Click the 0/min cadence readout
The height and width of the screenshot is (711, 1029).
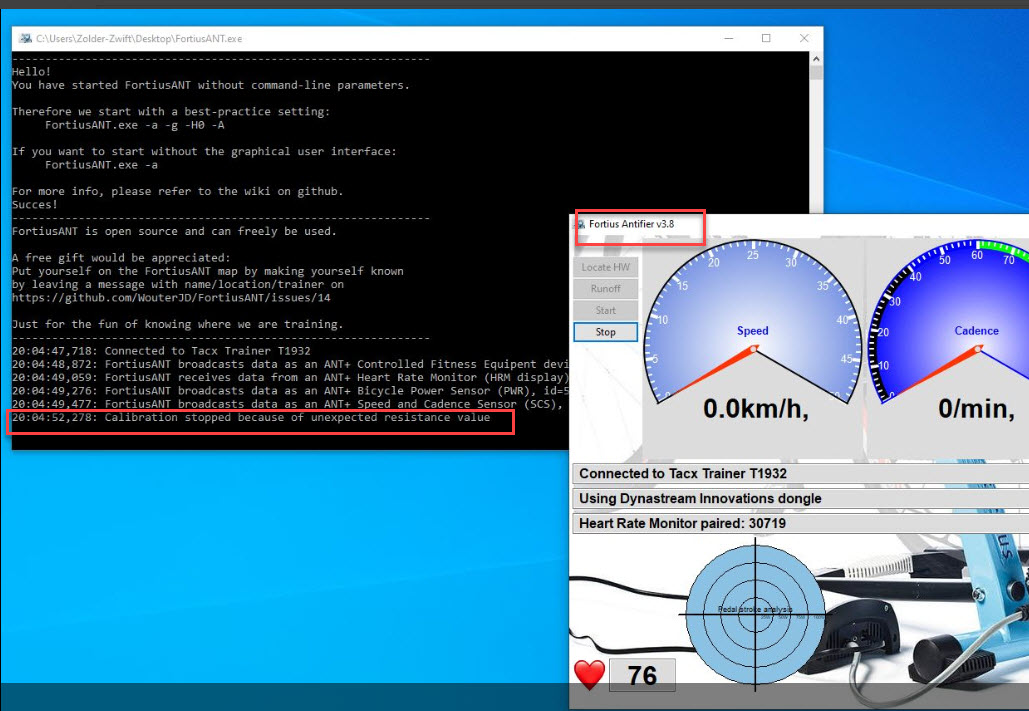[x=976, y=409]
